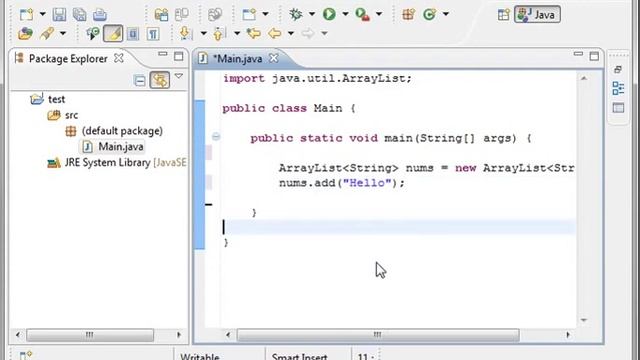The height and width of the screenshot is (360, 640).
Task: Start debugging with the bug icon
Action: 296,14
